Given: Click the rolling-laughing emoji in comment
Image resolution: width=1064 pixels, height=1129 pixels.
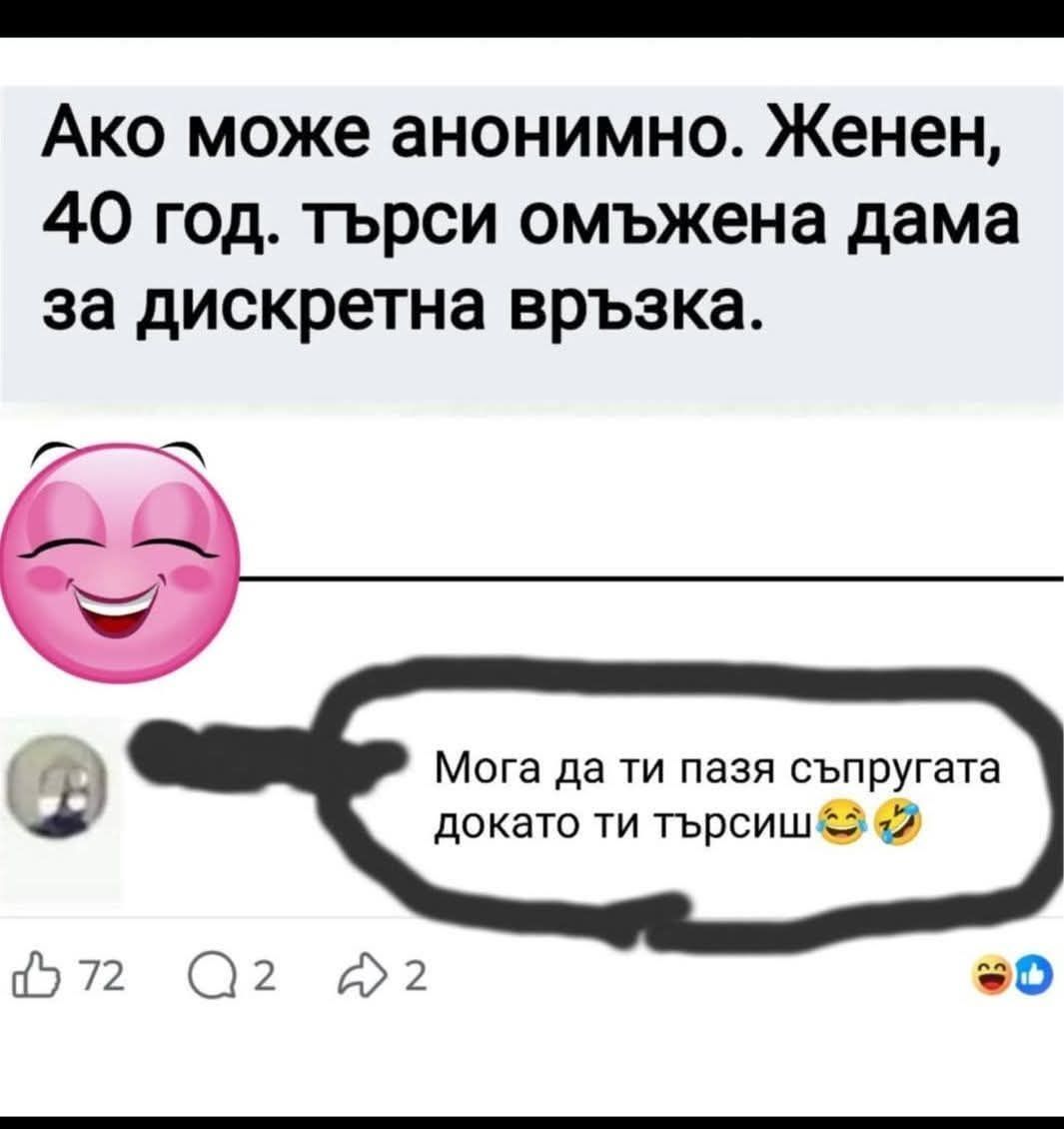Looking at the screenshot, I should tap(897, 821).
